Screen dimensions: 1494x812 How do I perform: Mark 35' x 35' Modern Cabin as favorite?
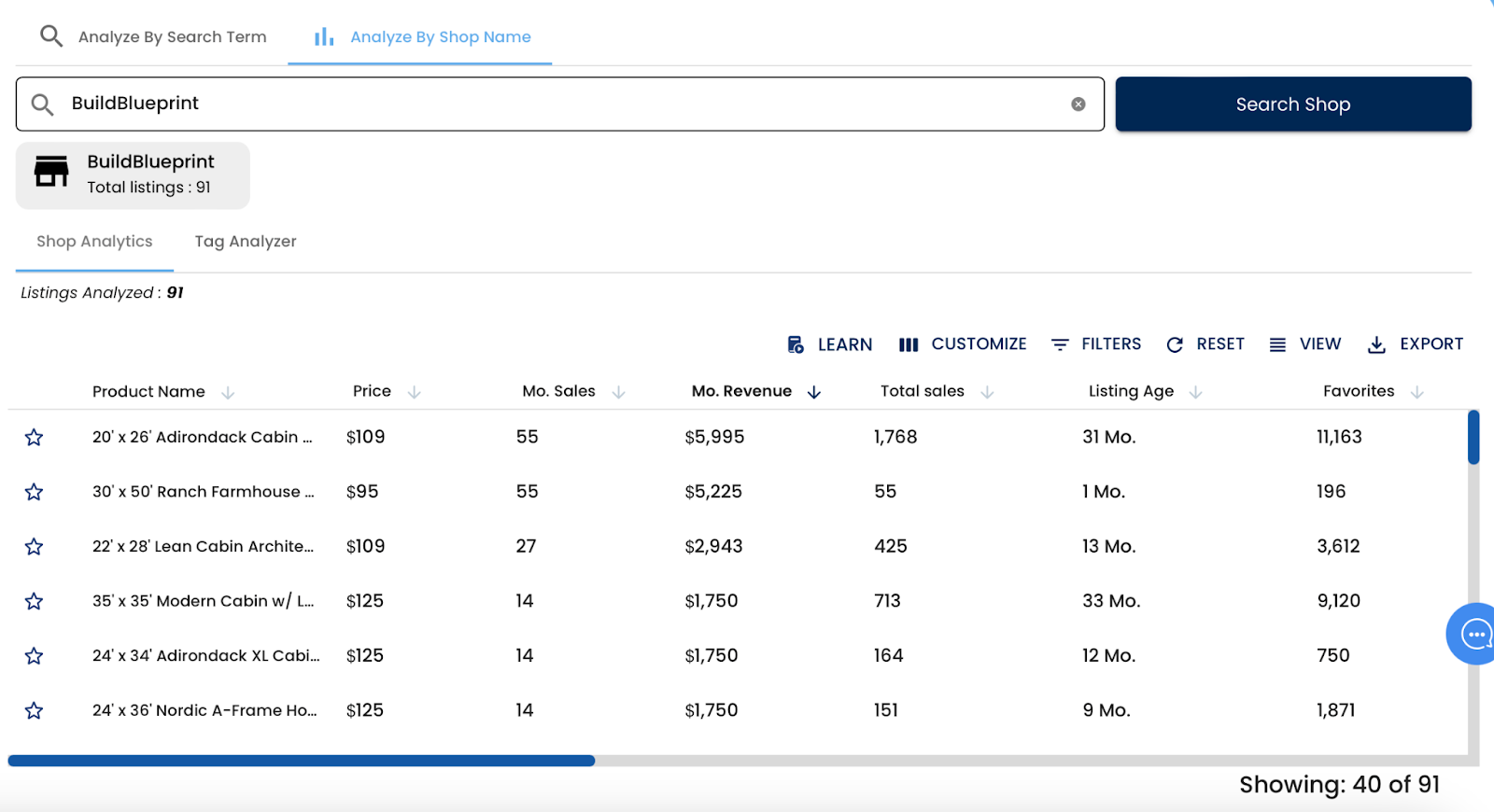pos(34,601)
